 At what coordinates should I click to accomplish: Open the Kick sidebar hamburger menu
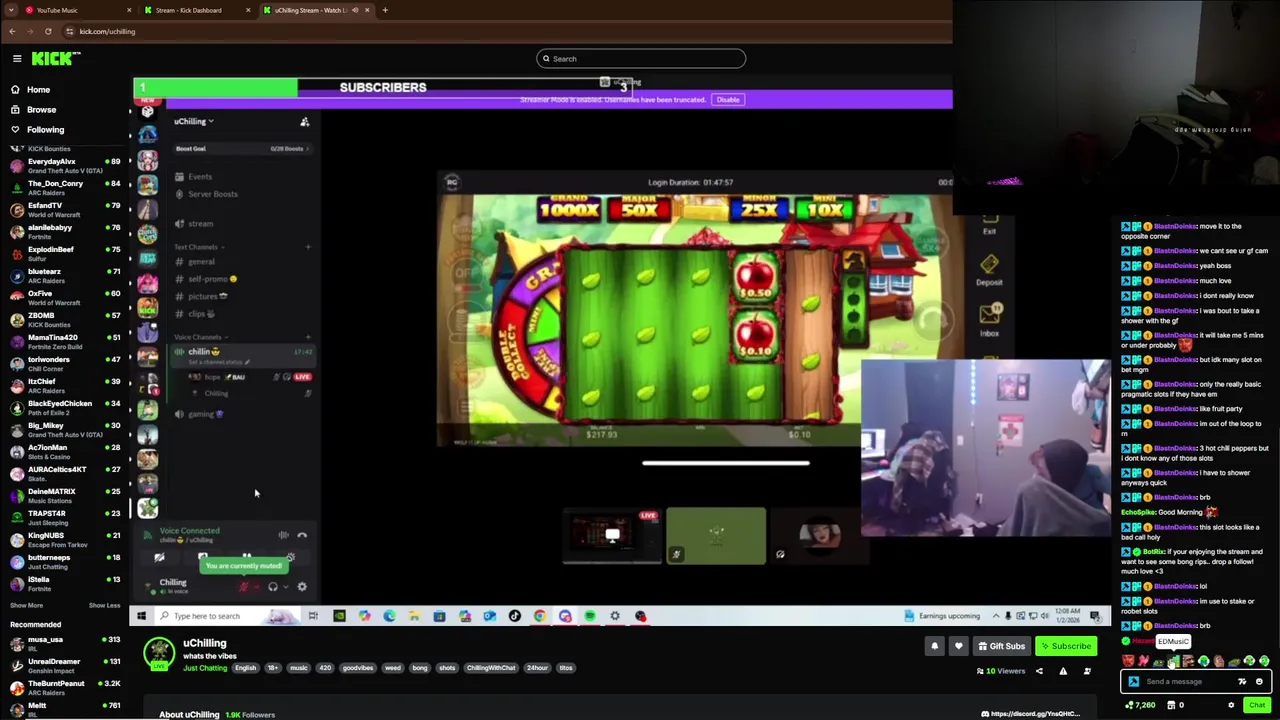pyautogui.click(x=17, y=59)
